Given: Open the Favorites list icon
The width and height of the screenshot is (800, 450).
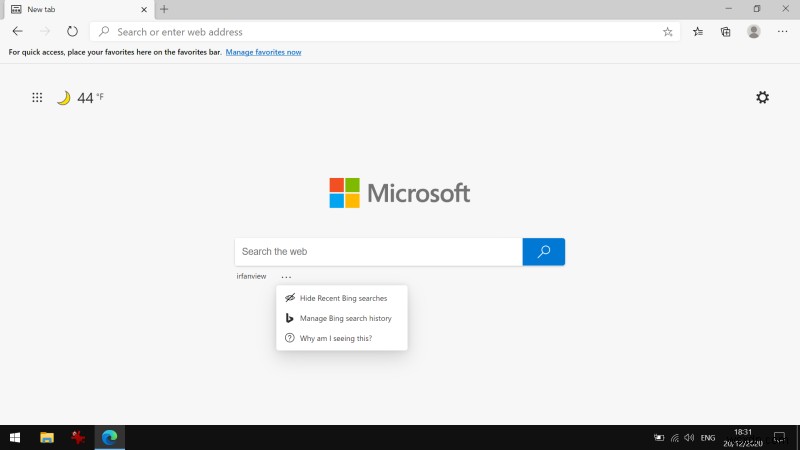Looking at the screenshot, I should 698,32.
